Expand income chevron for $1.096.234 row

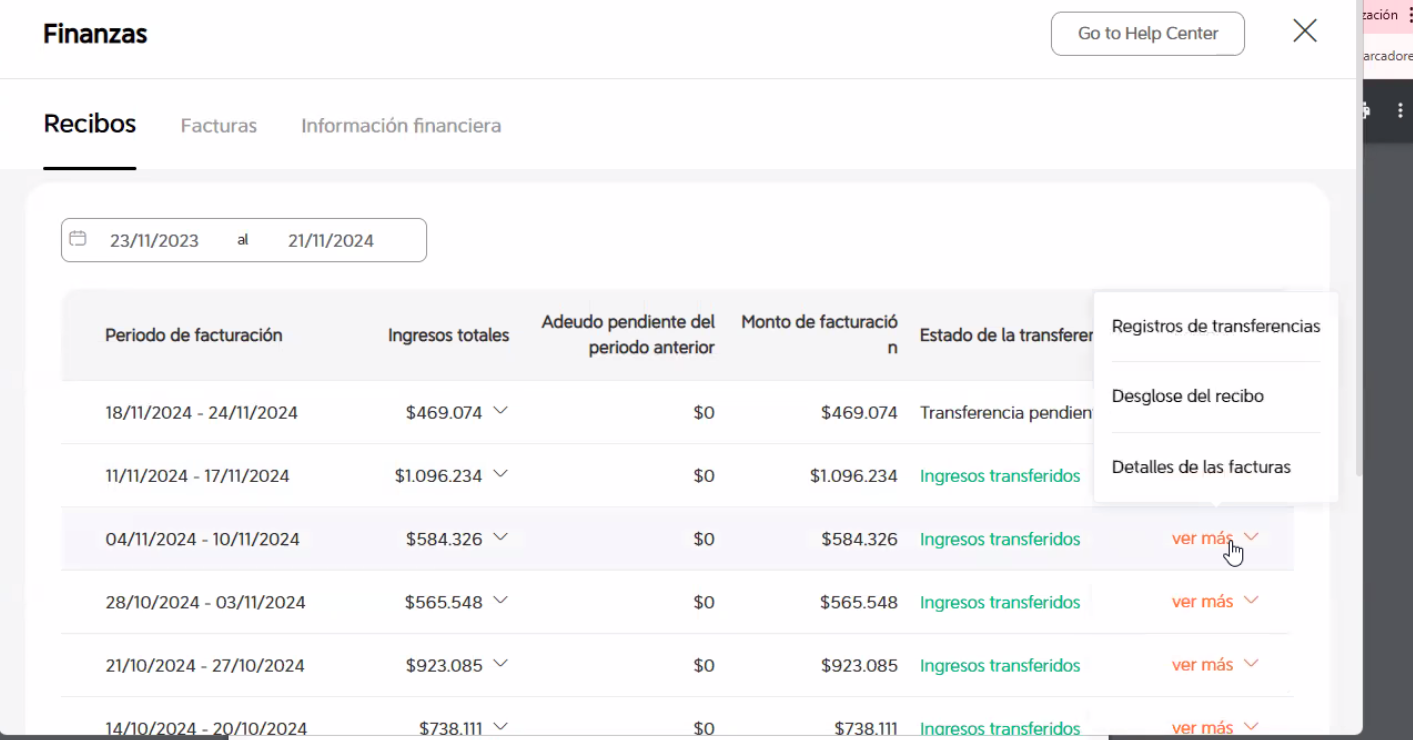tap(501, 474)
